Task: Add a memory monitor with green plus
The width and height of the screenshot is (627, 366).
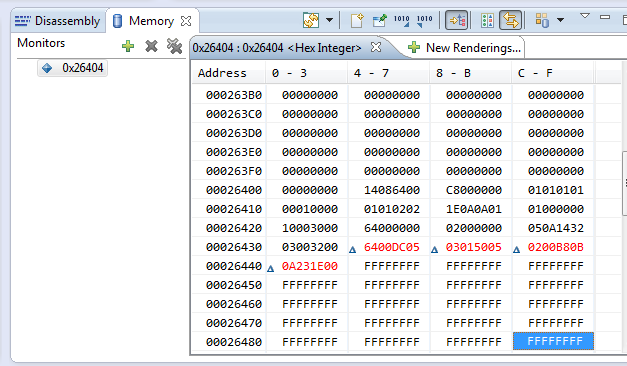Action: click(128, 46)
